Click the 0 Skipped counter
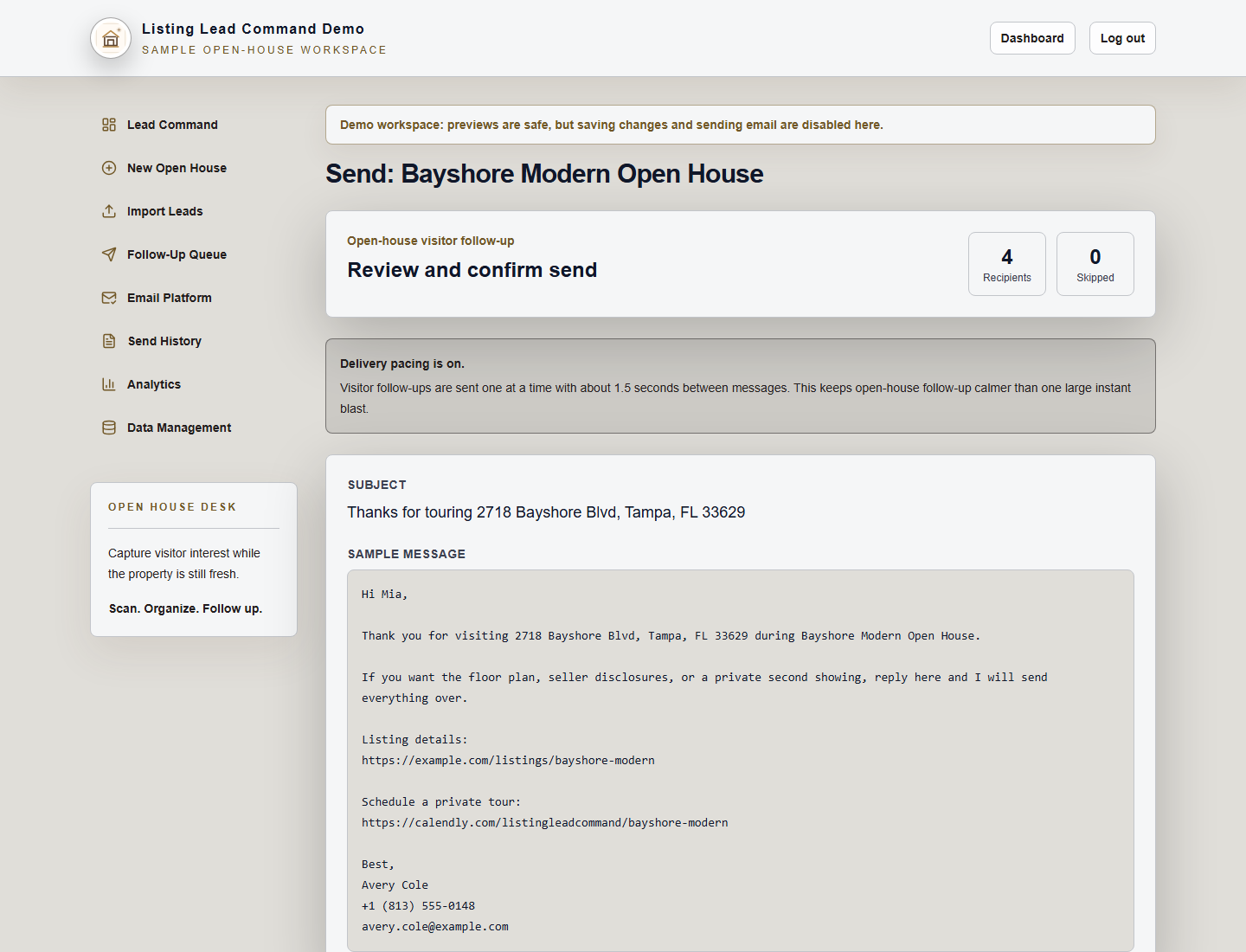Viewport: 1246px width, 952px height. [x=1095, y=264]
